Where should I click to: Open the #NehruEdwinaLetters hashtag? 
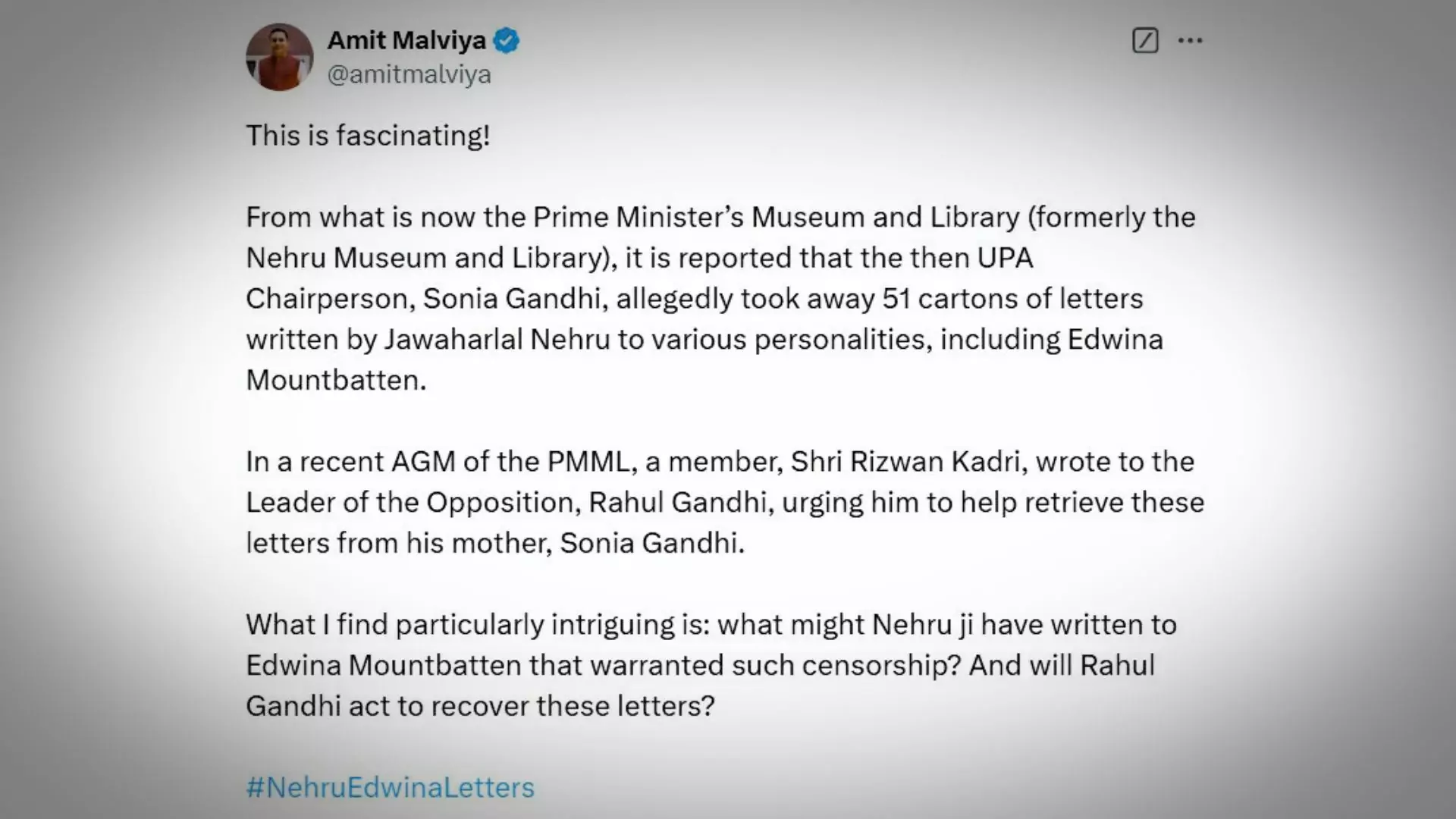(390, 787)
